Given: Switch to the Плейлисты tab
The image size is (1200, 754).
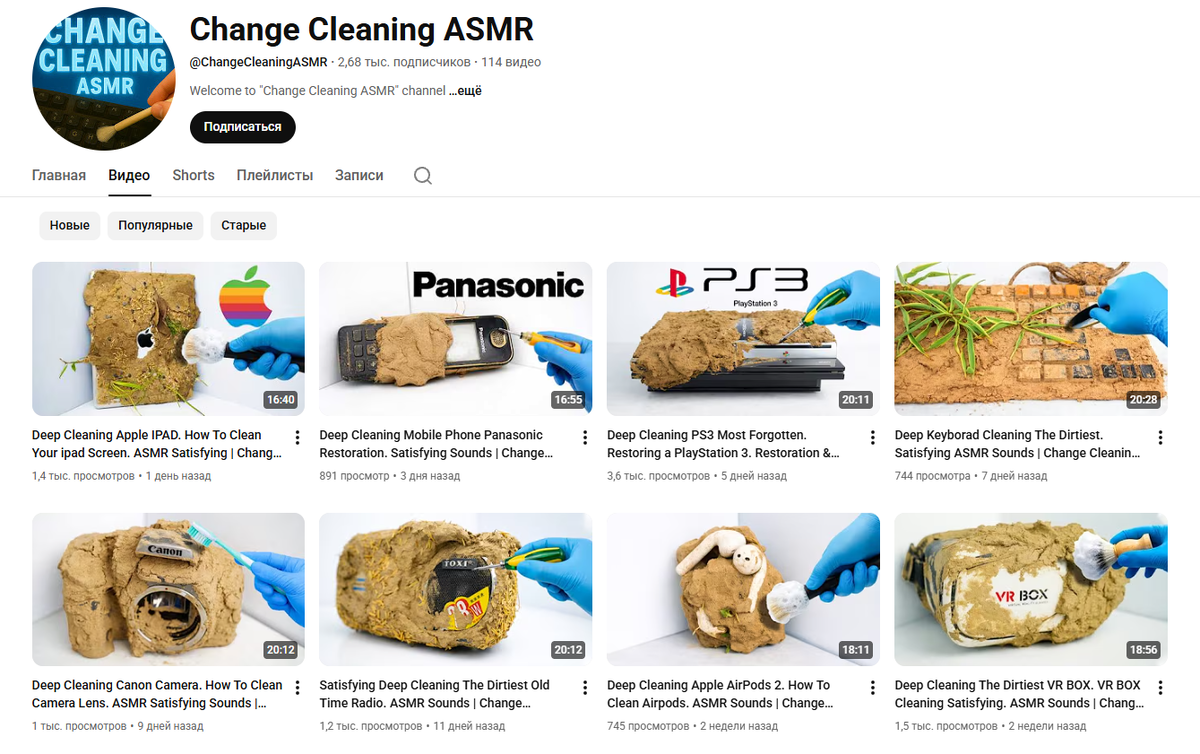Looking at the screenshot, I should click(275, 175).
